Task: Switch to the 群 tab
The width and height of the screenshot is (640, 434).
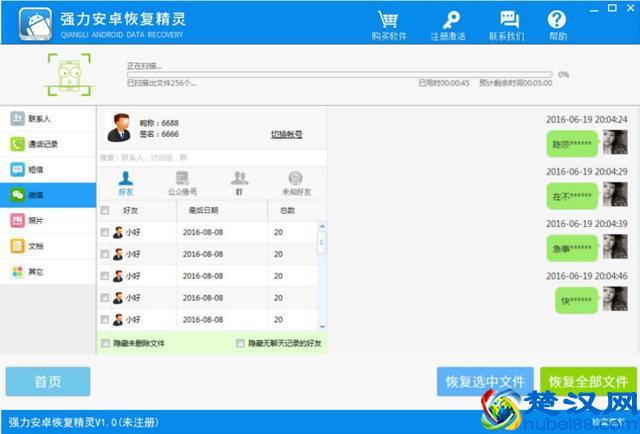Action: pyautogui.click(x=240, y=184)
